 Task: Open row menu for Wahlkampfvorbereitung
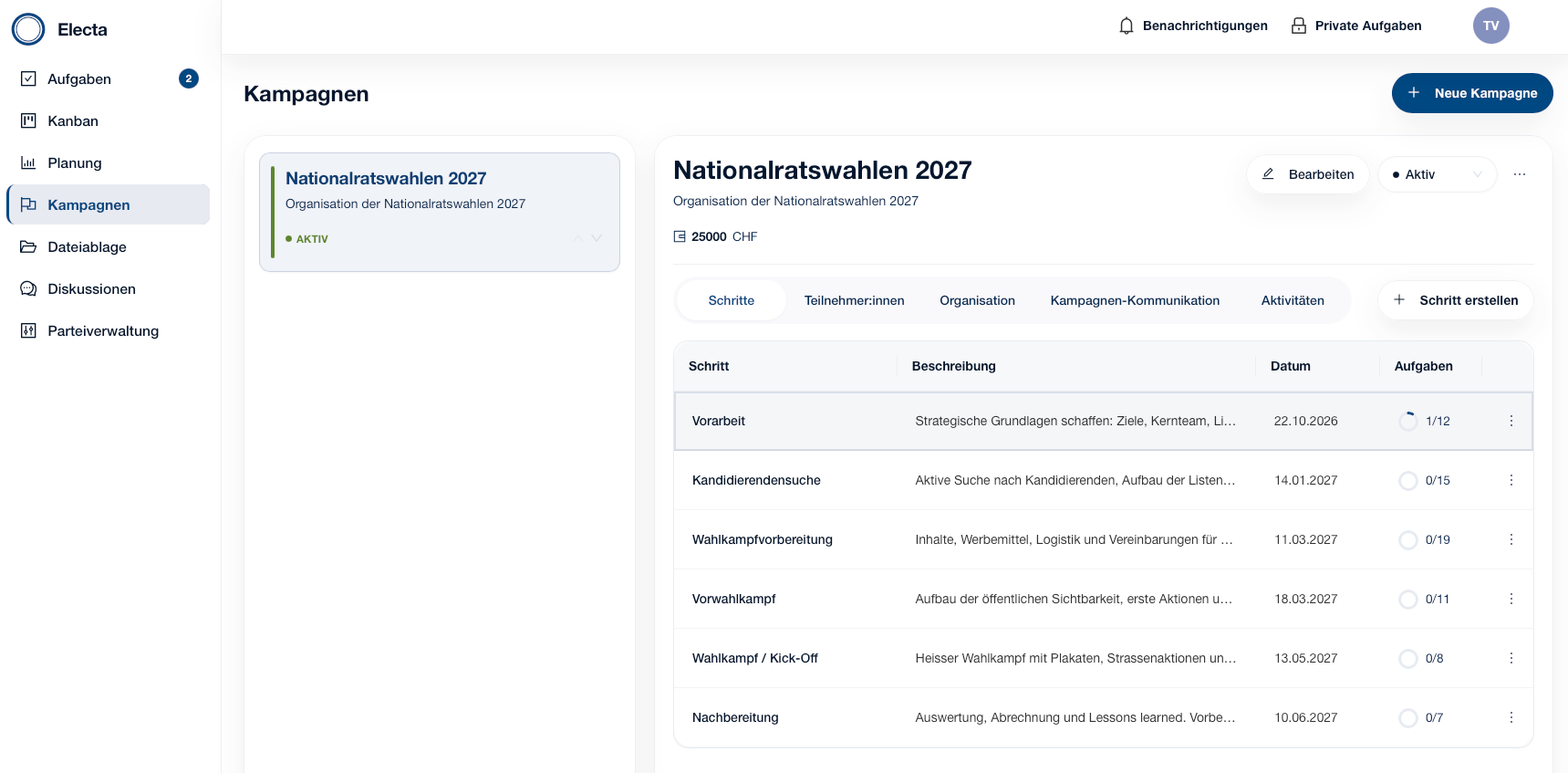tap(1511, 539)
